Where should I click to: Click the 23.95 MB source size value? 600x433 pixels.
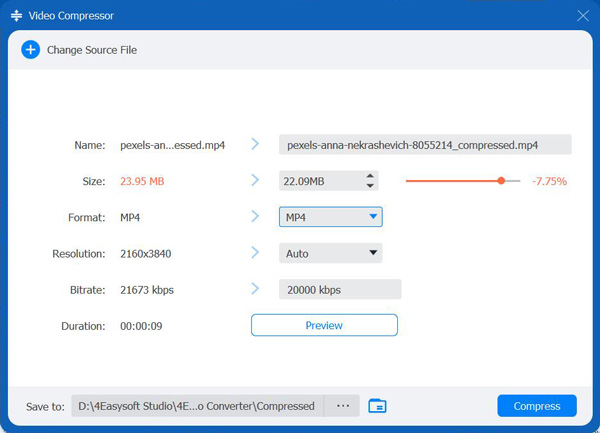(142, 181)
